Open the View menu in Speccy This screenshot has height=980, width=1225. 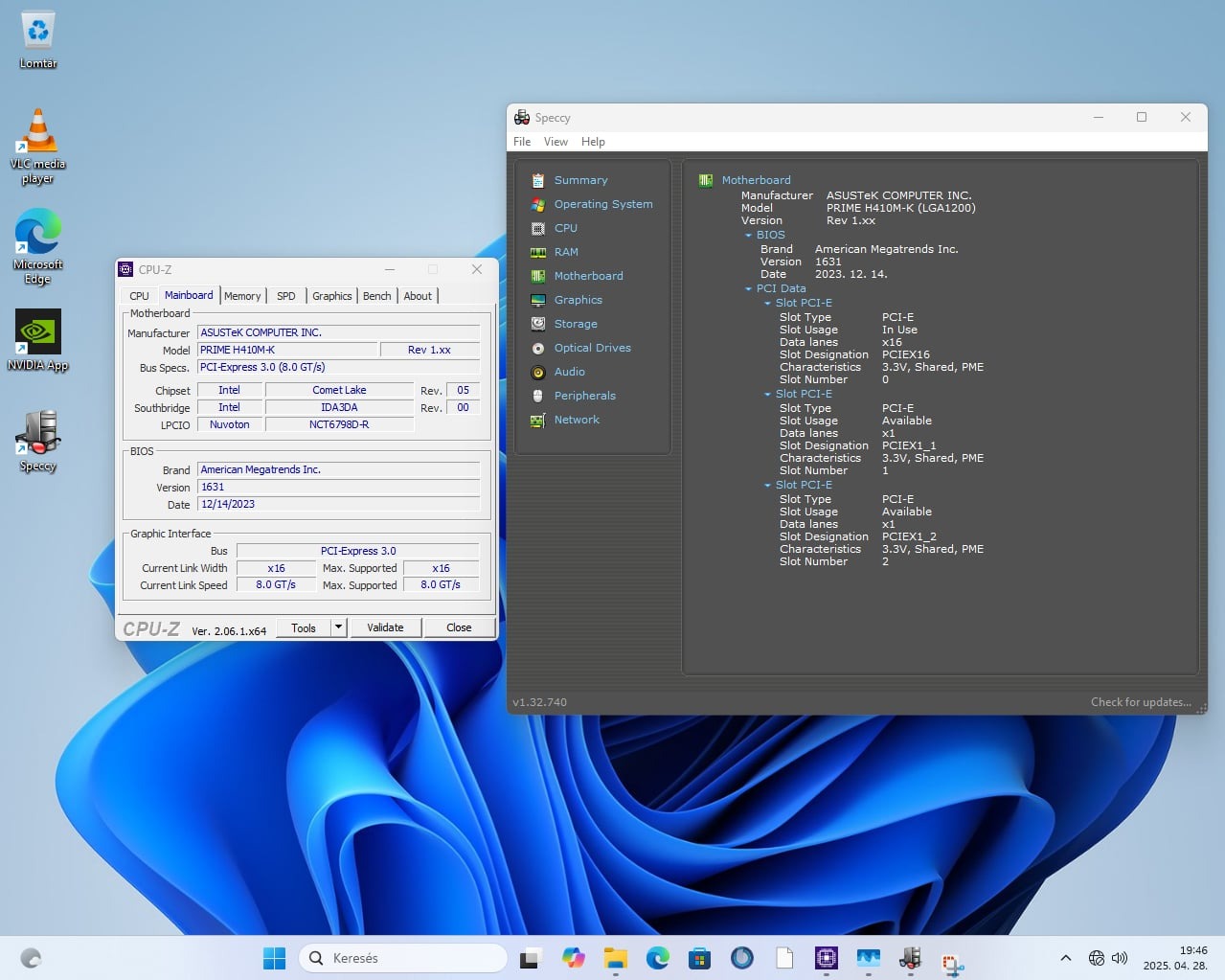[556, 142]
